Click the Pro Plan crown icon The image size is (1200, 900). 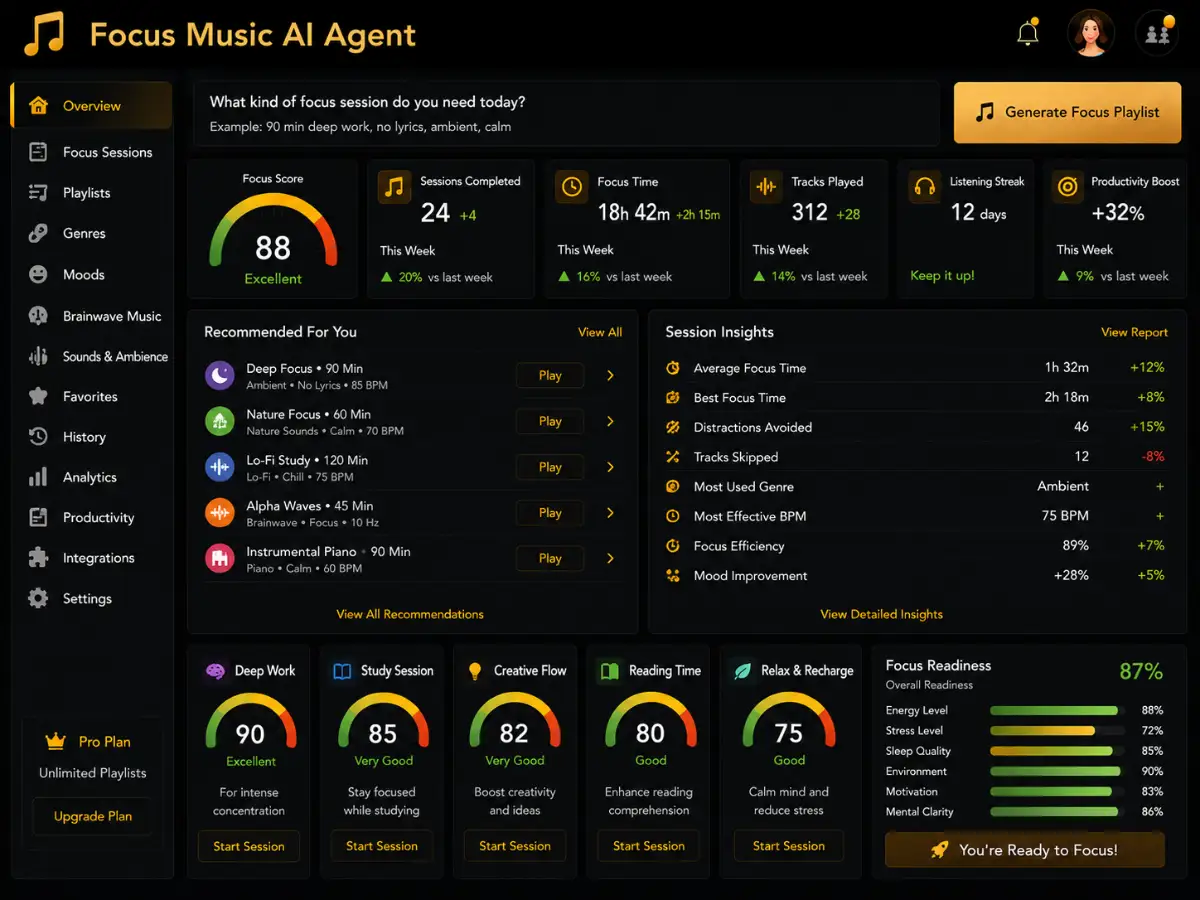tap(55, 741)
